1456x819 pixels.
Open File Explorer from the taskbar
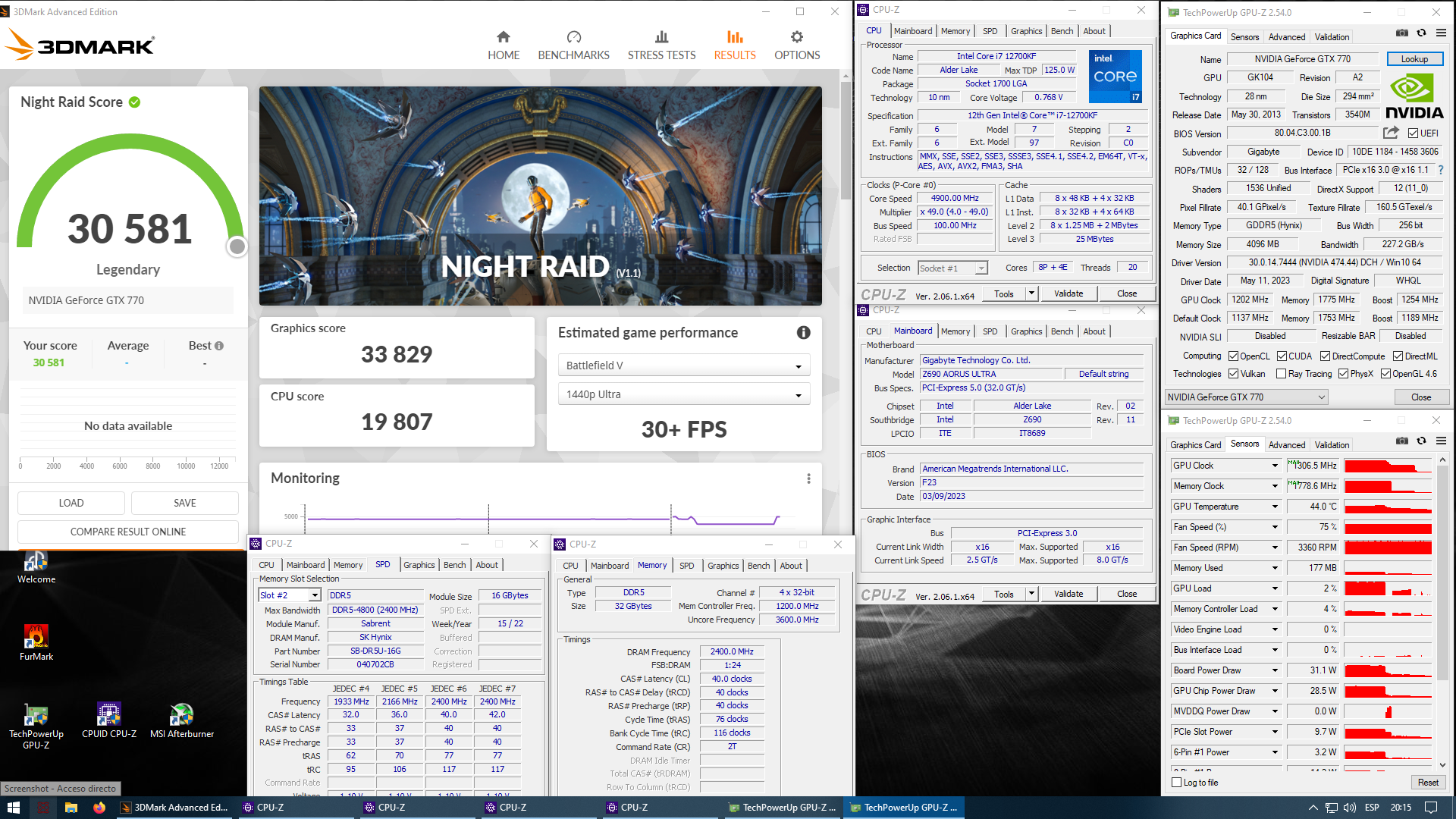(71, 808)
